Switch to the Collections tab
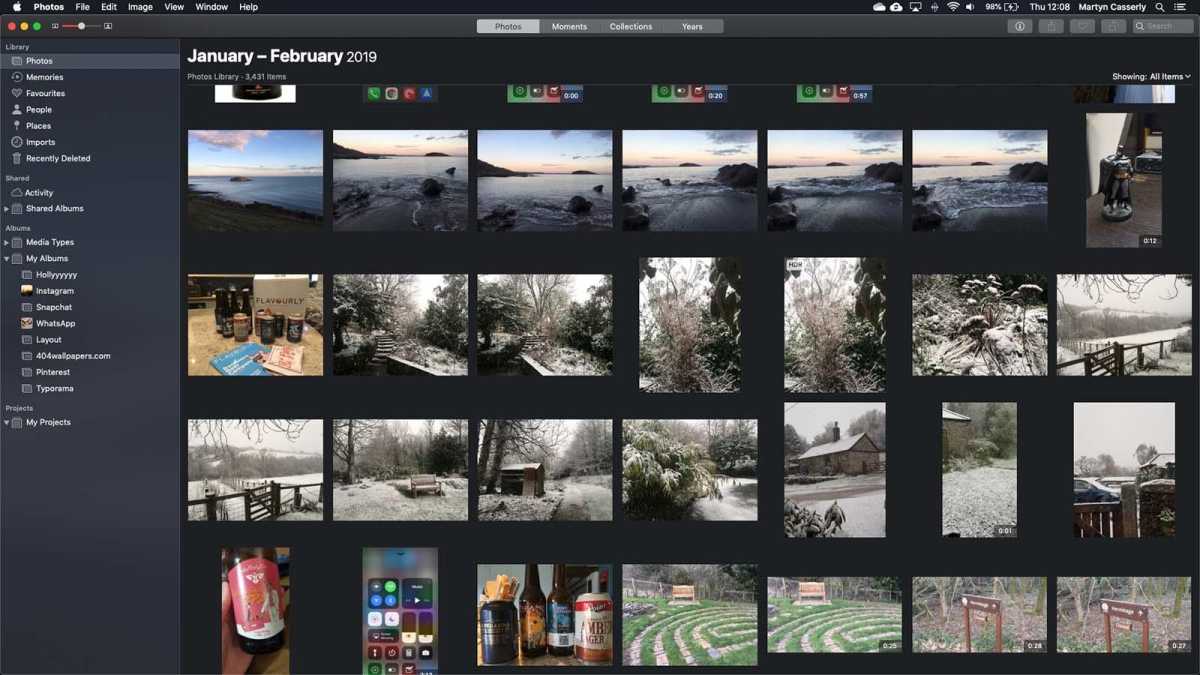 tap(631, 26)
